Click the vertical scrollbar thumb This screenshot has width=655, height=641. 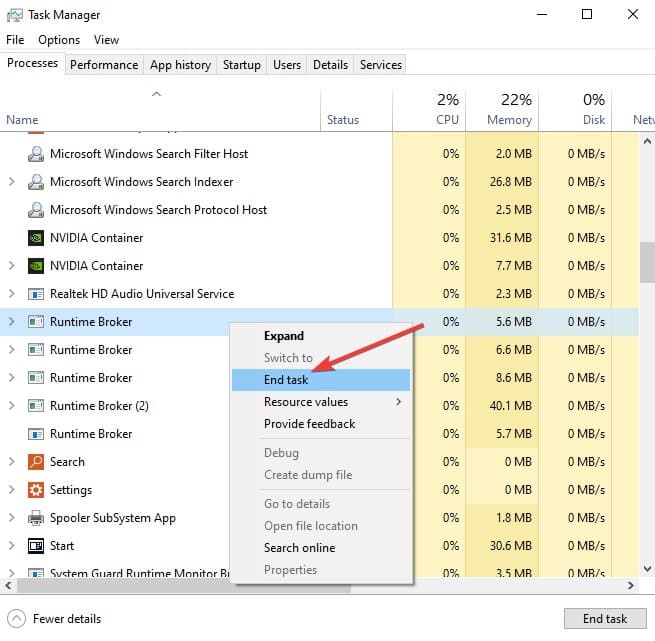[x=647, y=262]
